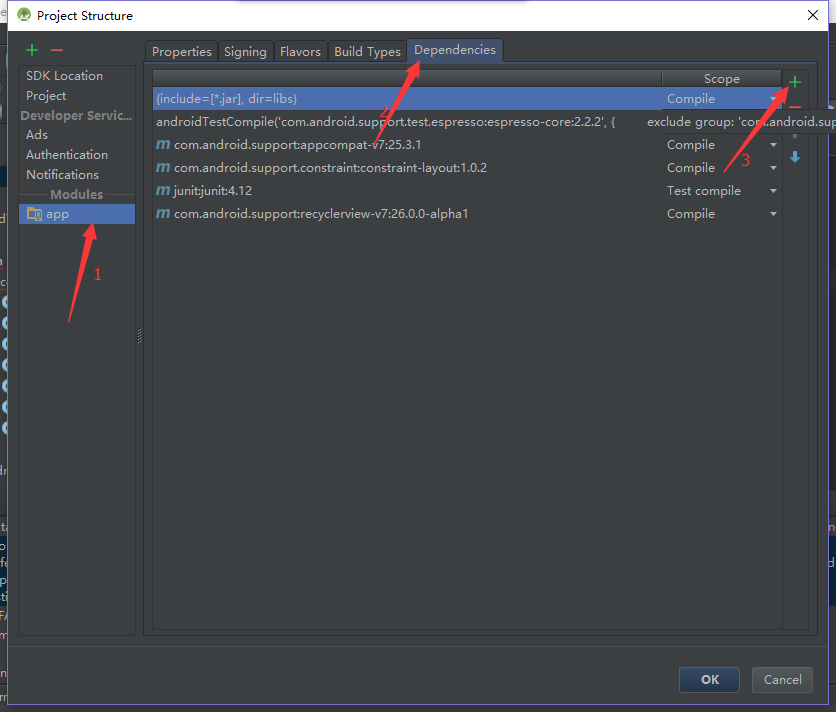Image resolution: width=836 pixels, height=712 pixels.
Task: Open scope dropdown for libs jar row
Action: pyautogui.click(x=773, y=99)
